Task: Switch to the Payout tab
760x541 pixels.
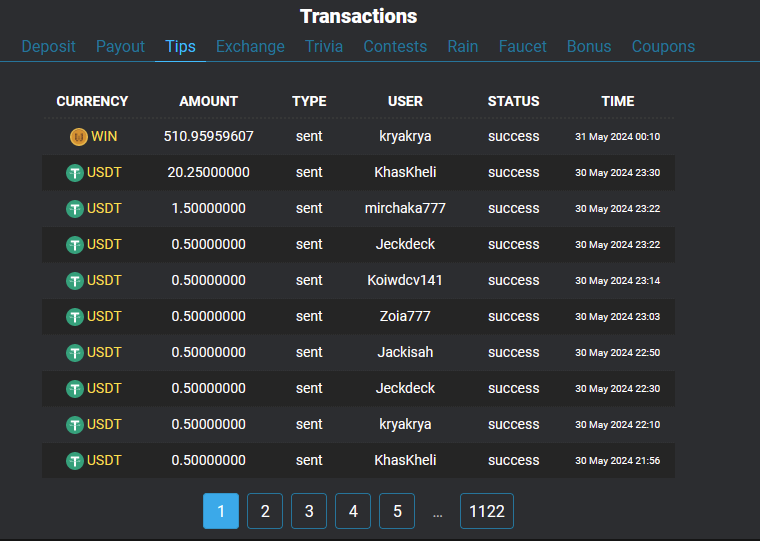Action: pos(120,46)
